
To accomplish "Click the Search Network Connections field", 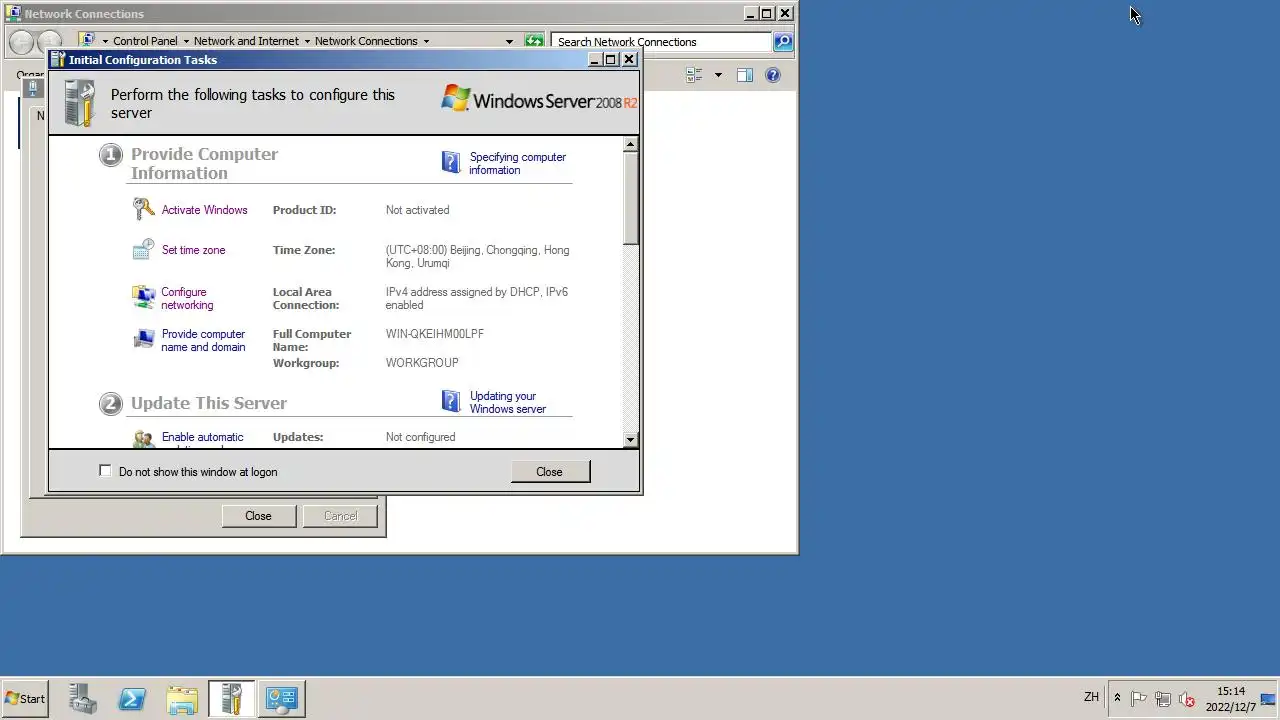I will pos(662,41).
